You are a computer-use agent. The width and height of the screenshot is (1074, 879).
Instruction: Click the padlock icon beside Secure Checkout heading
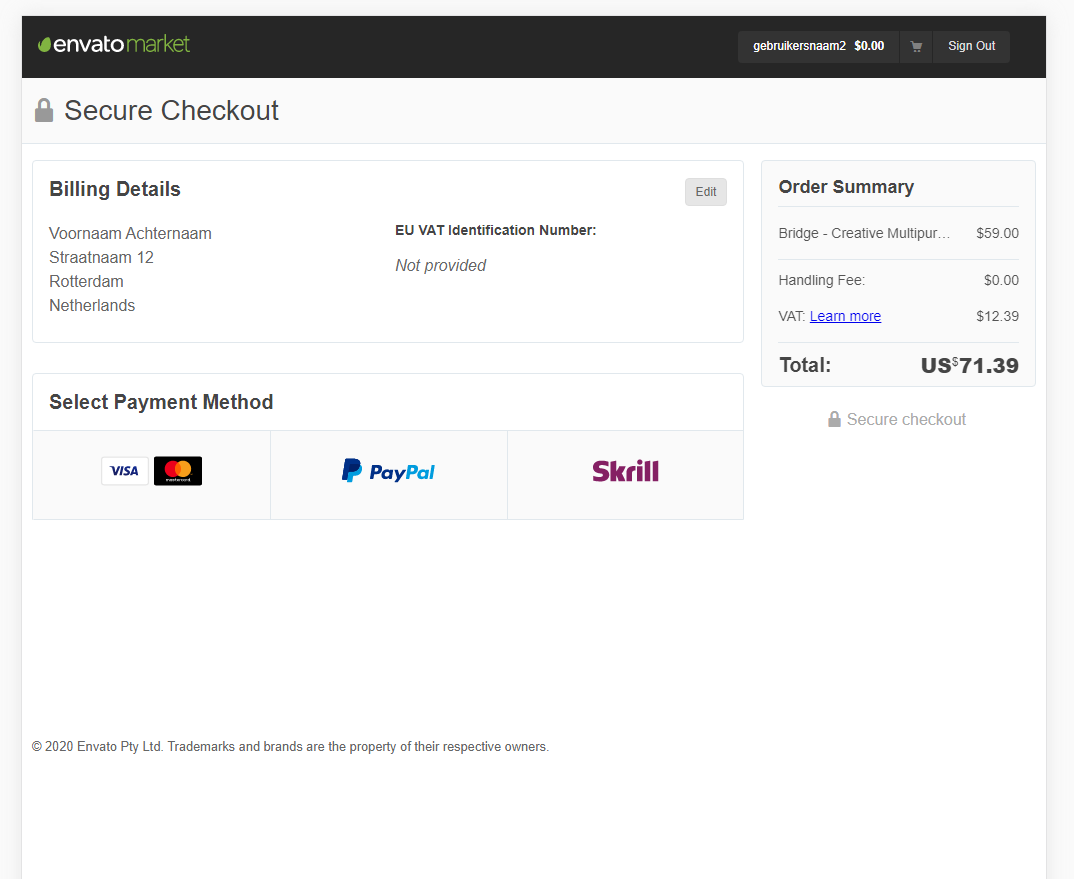pyautogui.click(x=44, y=110)
